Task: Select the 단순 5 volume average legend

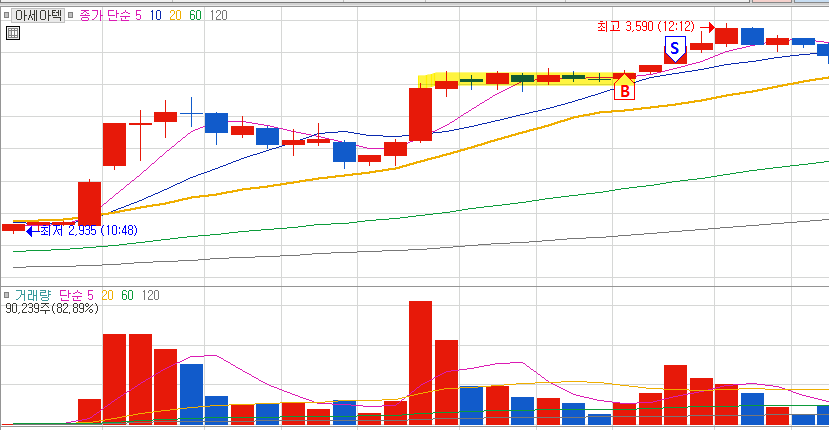Action: tap(76, 295)
